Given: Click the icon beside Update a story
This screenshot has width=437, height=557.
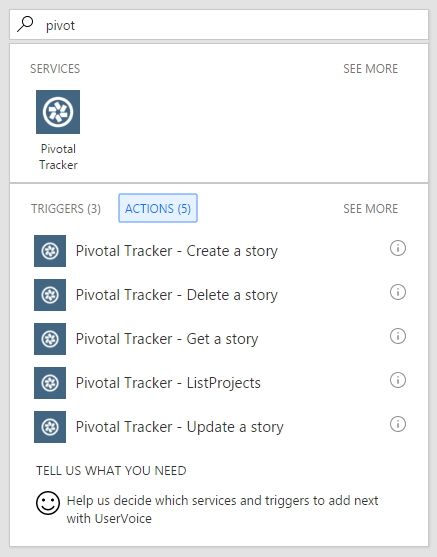Looking at the screenshot, I should (50, 427).
